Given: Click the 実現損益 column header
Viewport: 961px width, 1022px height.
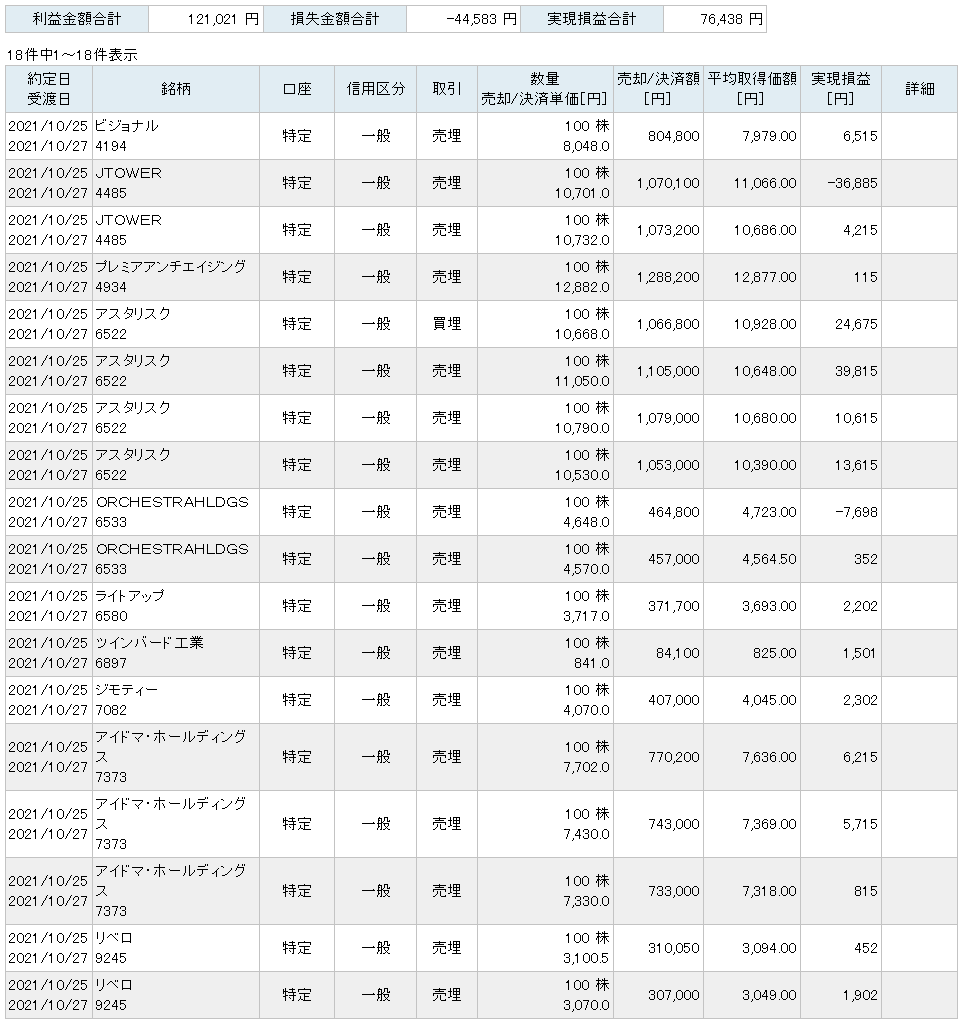Looking at the screenshot, I should pyautogui.click(x=841, y=89).
